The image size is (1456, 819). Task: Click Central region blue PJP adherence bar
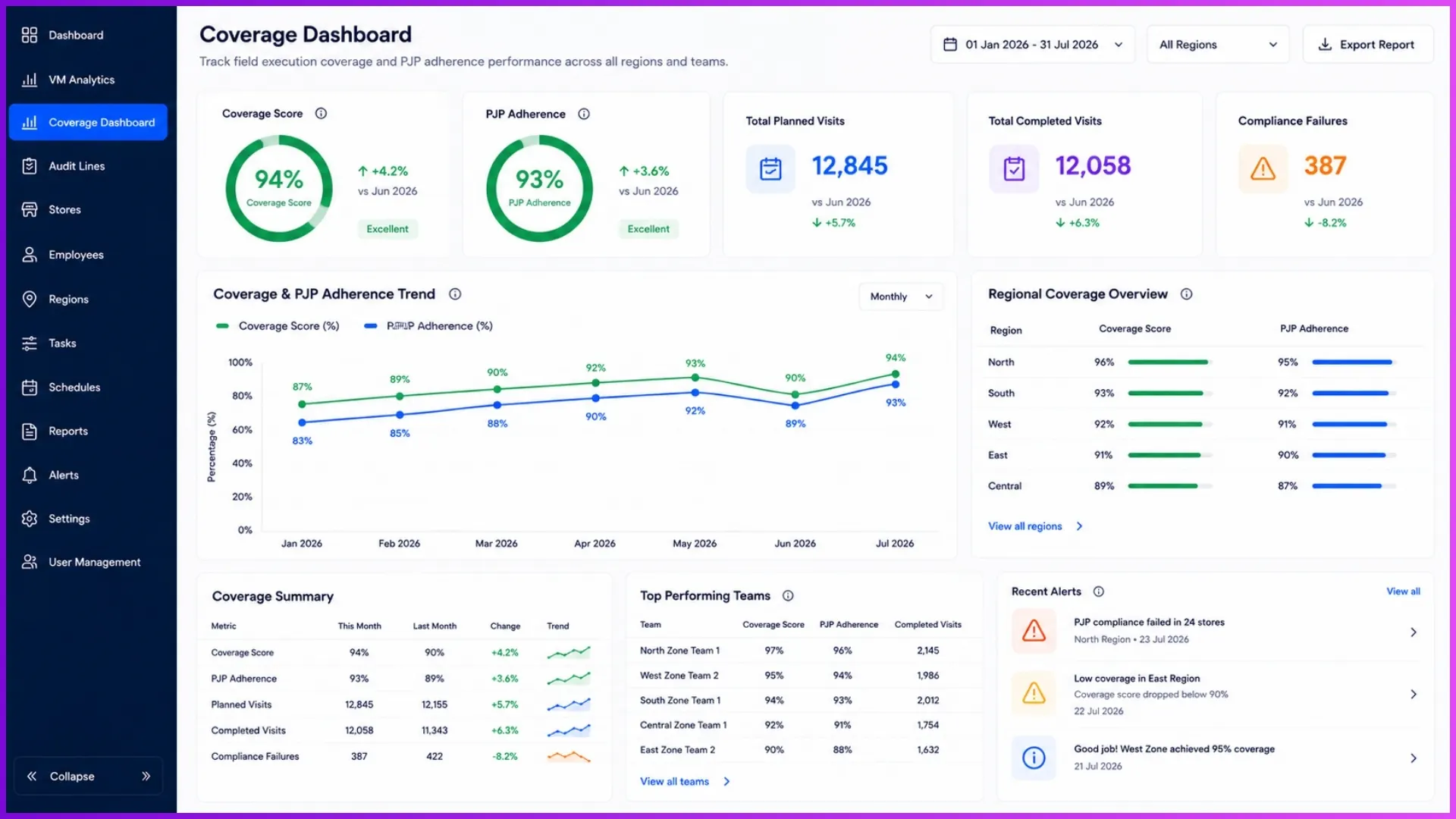click(x=1347, y=486)
